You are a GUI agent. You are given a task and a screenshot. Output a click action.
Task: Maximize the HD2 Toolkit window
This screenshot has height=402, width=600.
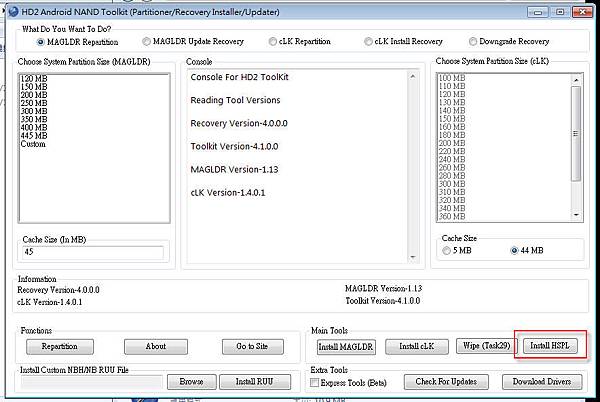point(560,12)
